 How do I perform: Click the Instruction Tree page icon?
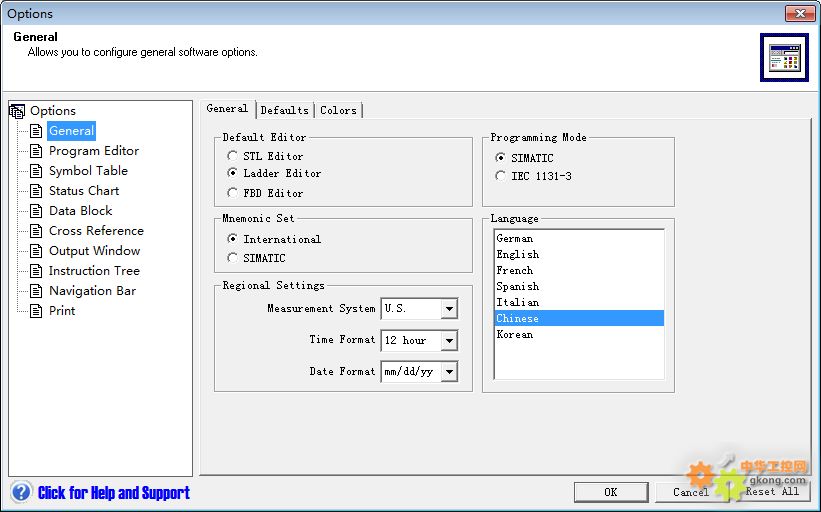(x=36, y=271)
